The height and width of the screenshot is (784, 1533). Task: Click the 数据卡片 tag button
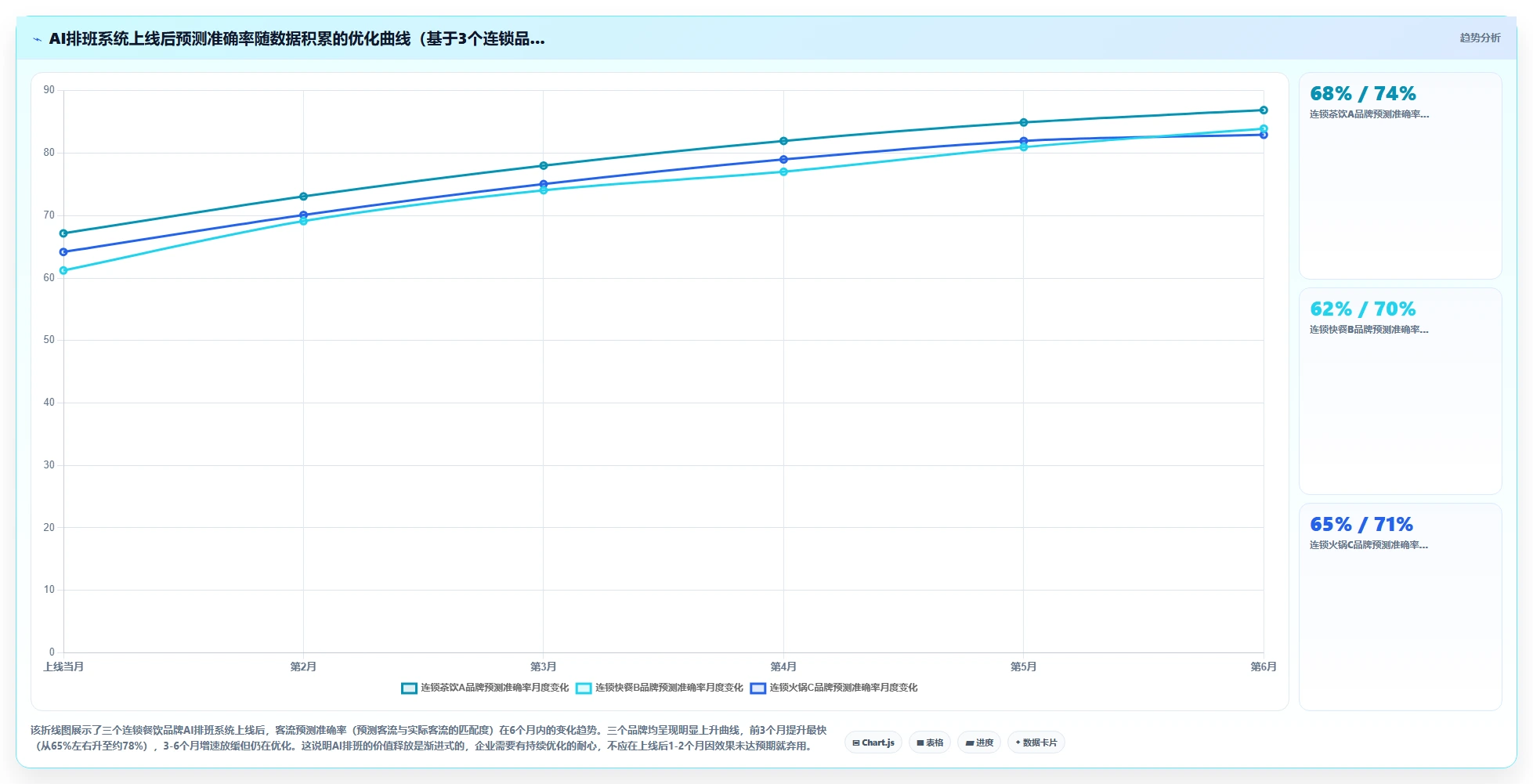point(1036,742)
